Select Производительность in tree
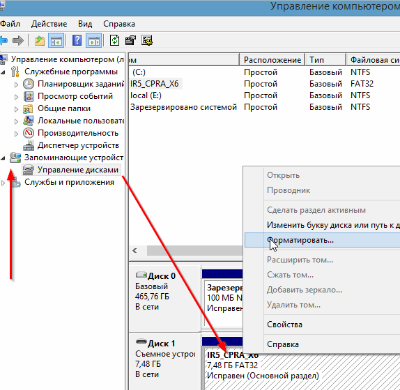The image size is (400, 390). click(x=78, y=133)
